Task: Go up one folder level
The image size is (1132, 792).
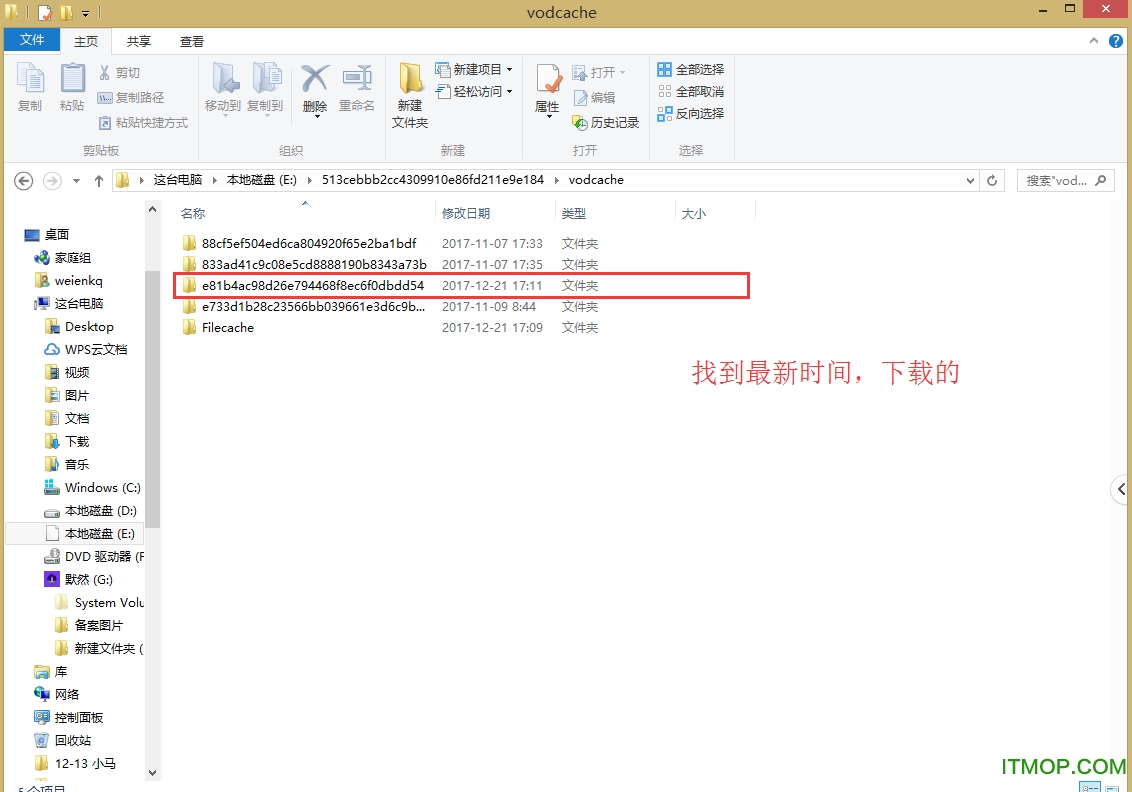Action: [99, 180]
